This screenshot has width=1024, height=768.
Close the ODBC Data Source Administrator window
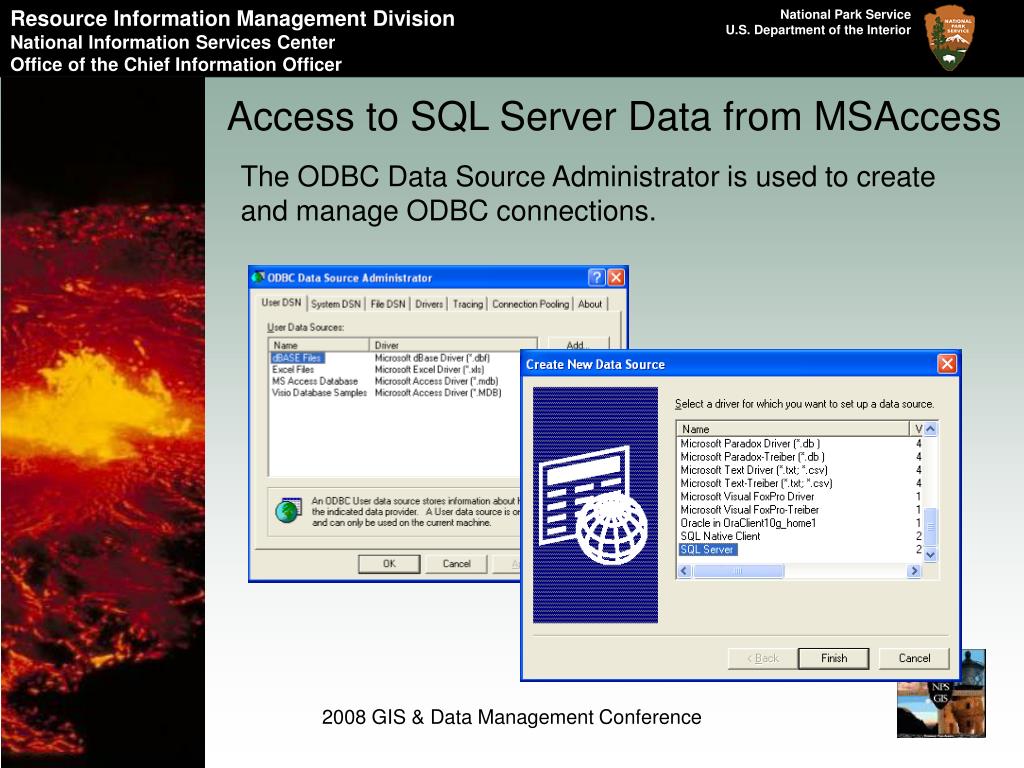coord(616,278)
